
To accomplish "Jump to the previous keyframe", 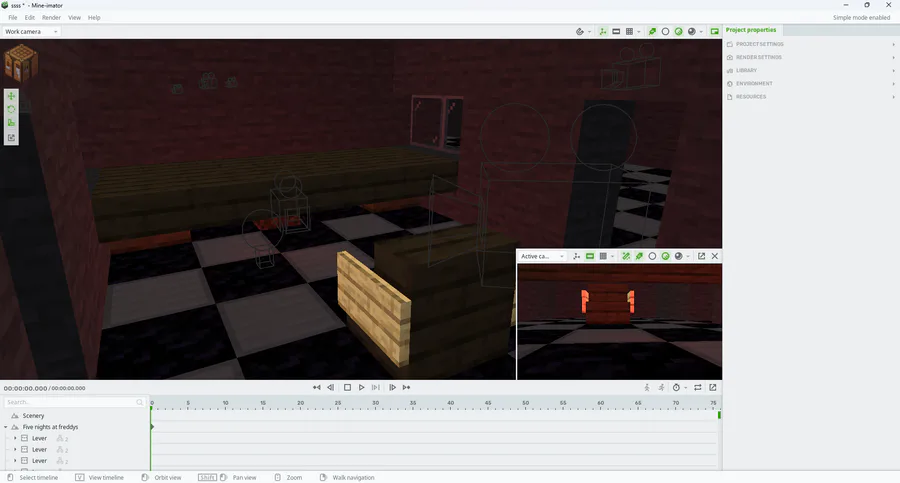I will [317, 388].
